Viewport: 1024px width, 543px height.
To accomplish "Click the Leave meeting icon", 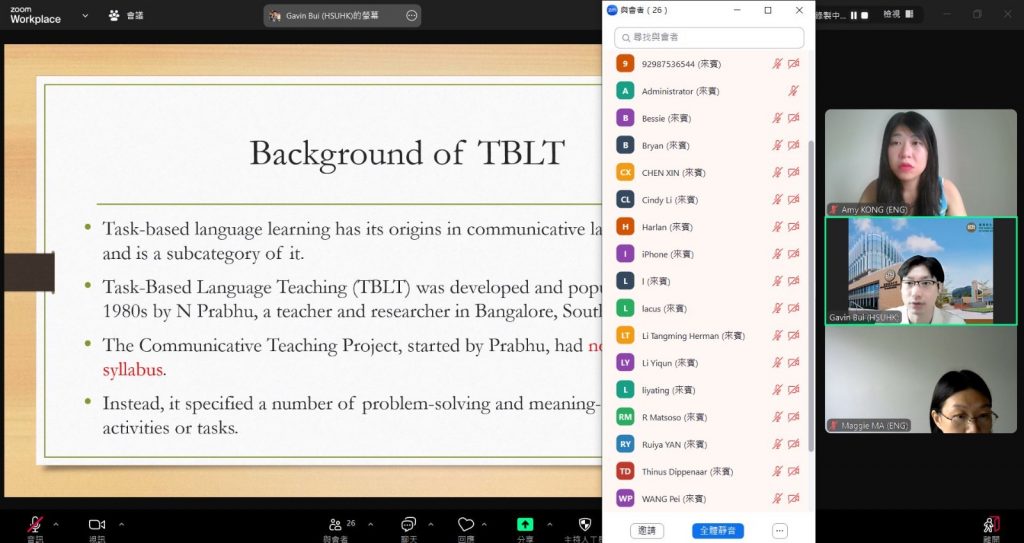I will tap(991, 525).
